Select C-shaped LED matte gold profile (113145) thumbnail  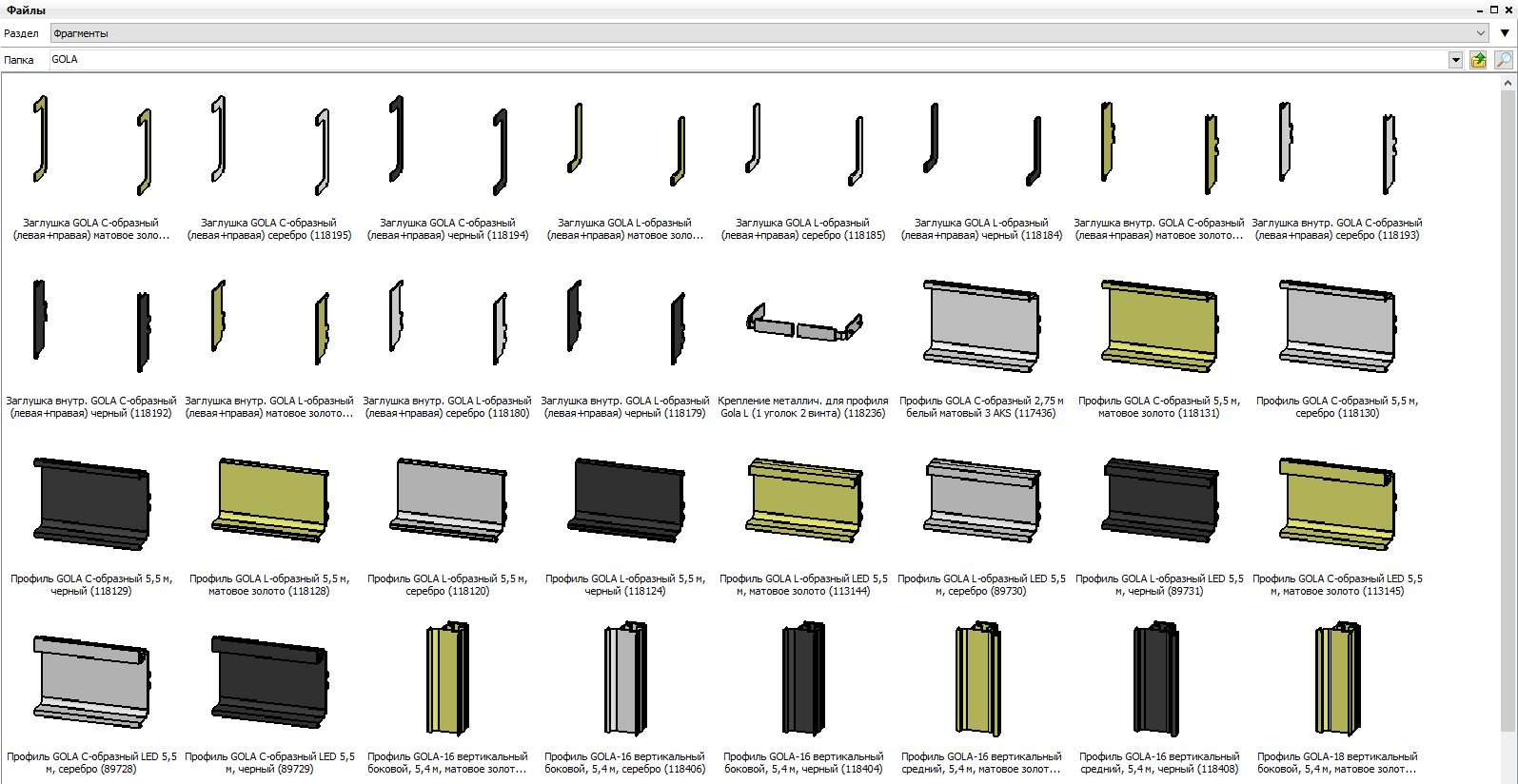pos(1337,504)
